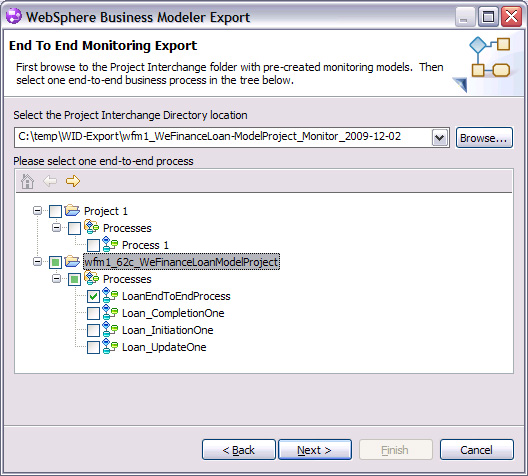Maximize the Export dialog window
The height and width of the screenshot is (476, 528).
(488, 16)
